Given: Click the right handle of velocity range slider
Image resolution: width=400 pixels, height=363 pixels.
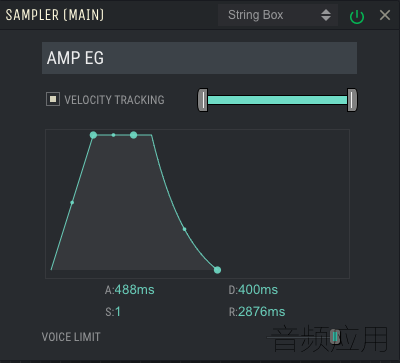Looking at the screenshot, I should [352, 100].
